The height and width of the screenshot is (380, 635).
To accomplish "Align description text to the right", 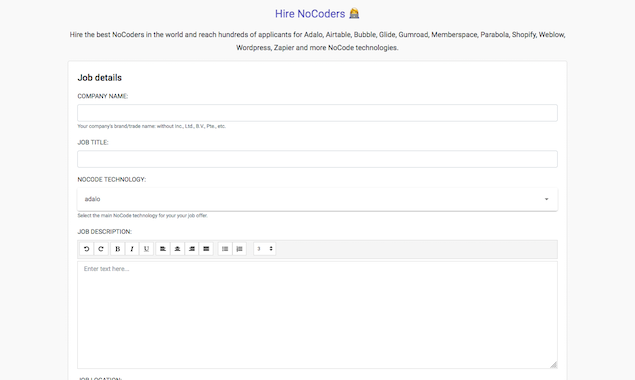I will tap(192, 249).
